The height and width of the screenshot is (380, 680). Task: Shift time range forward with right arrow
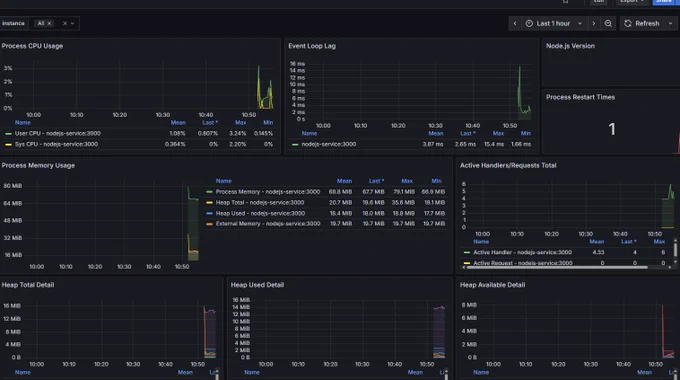click(x=594, y=23)
